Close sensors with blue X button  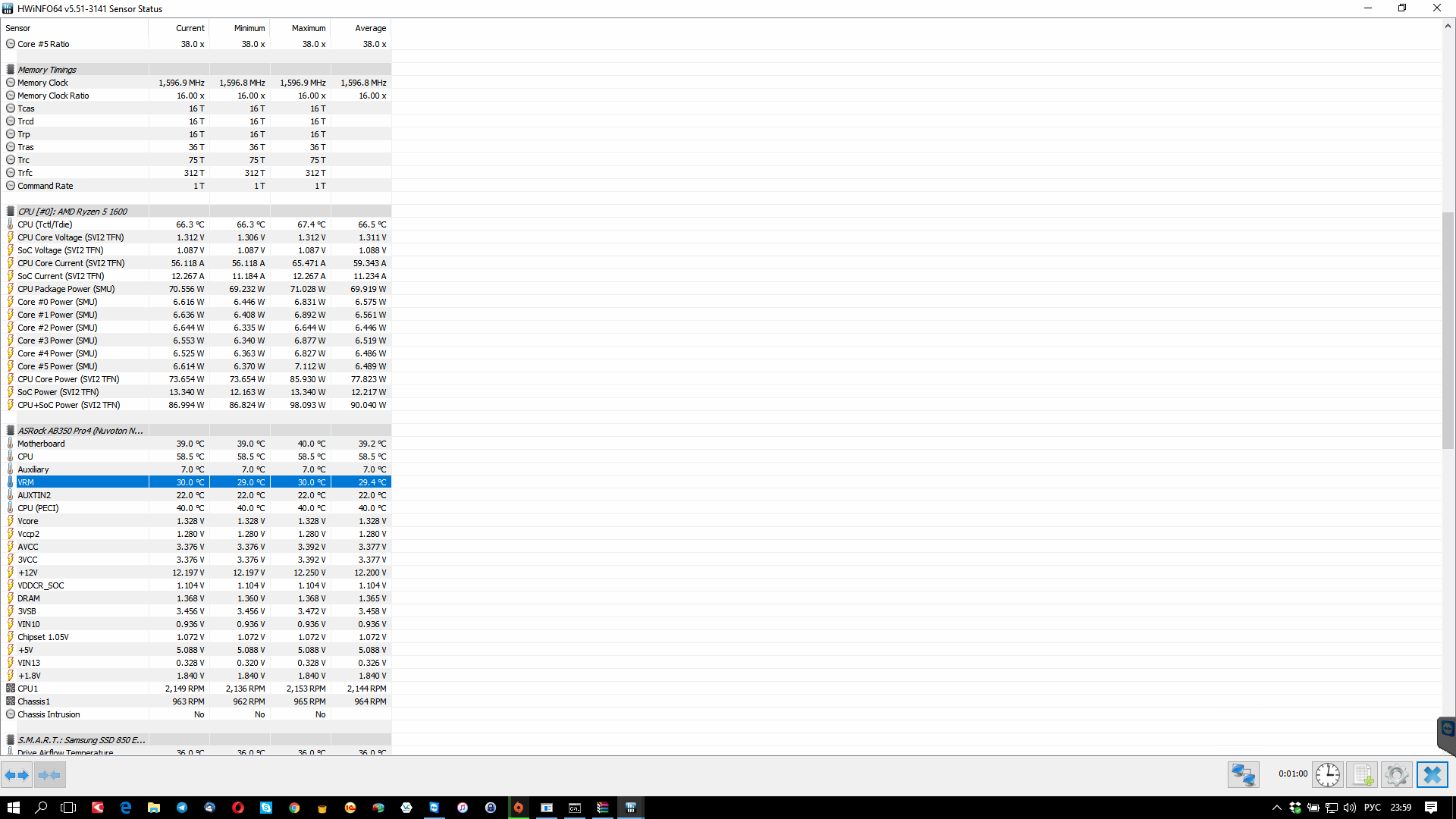[1432, 775]
